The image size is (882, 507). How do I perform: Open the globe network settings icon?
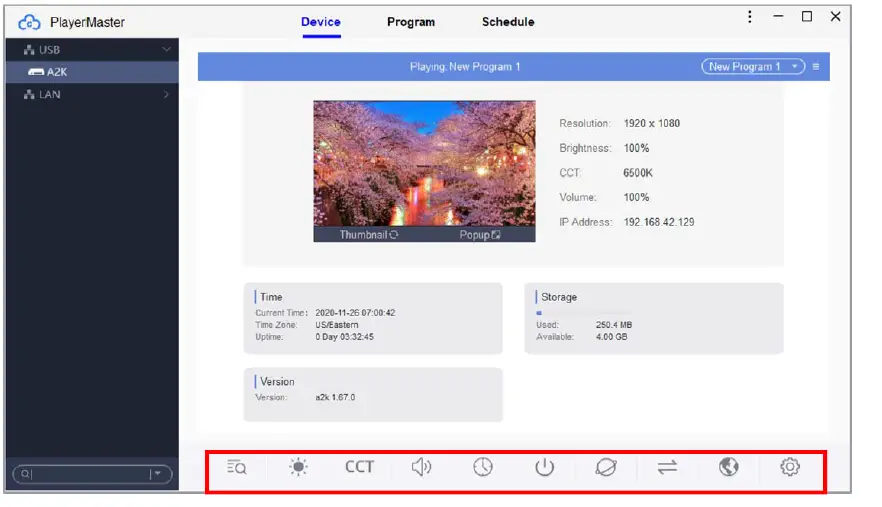click(x=729, y=467)
